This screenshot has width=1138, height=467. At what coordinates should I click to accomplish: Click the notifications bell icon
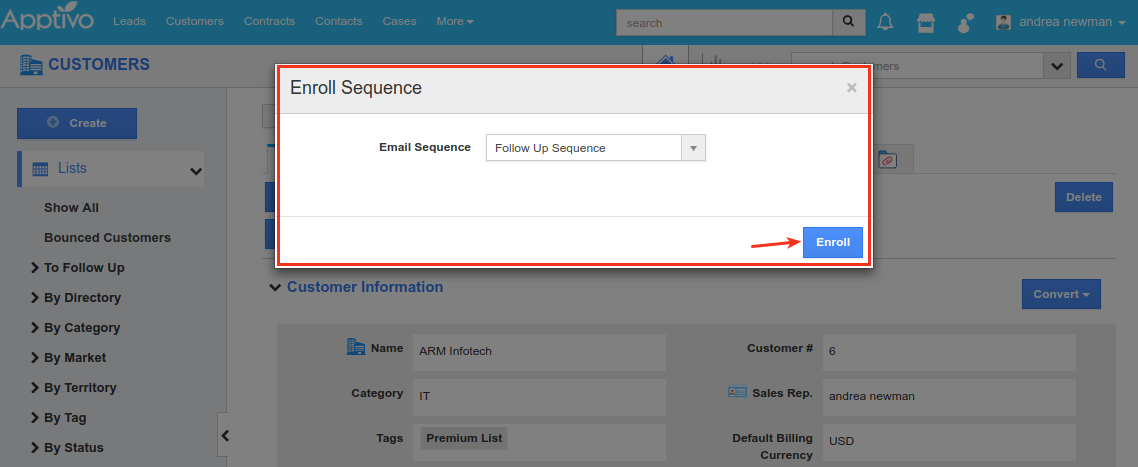click(885, 22)
